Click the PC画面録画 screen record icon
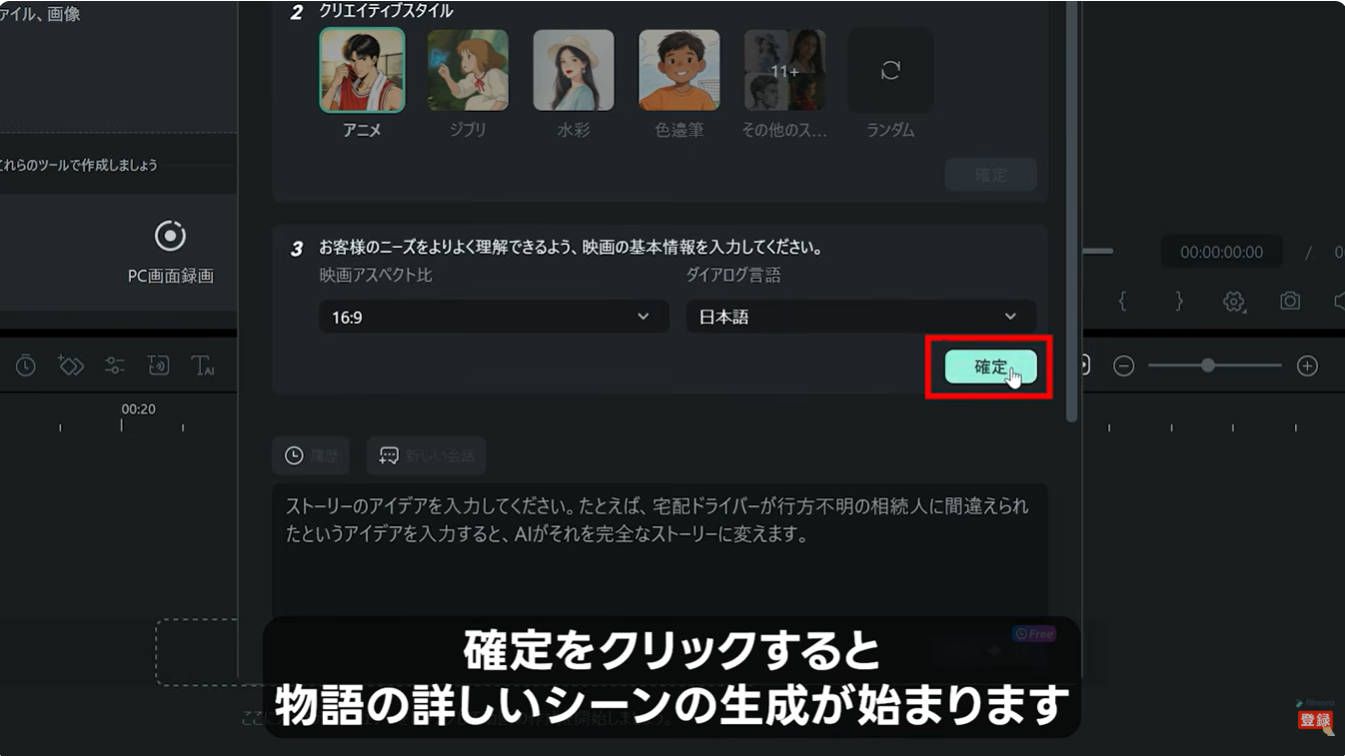The image size is (1345, 756). click(x=170, y=236)
